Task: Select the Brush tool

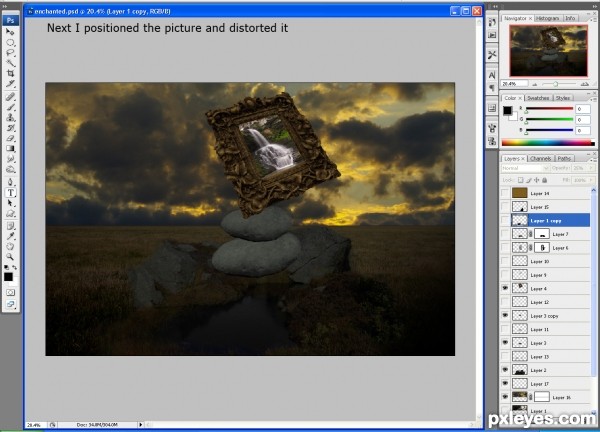Action: (10, 107)
